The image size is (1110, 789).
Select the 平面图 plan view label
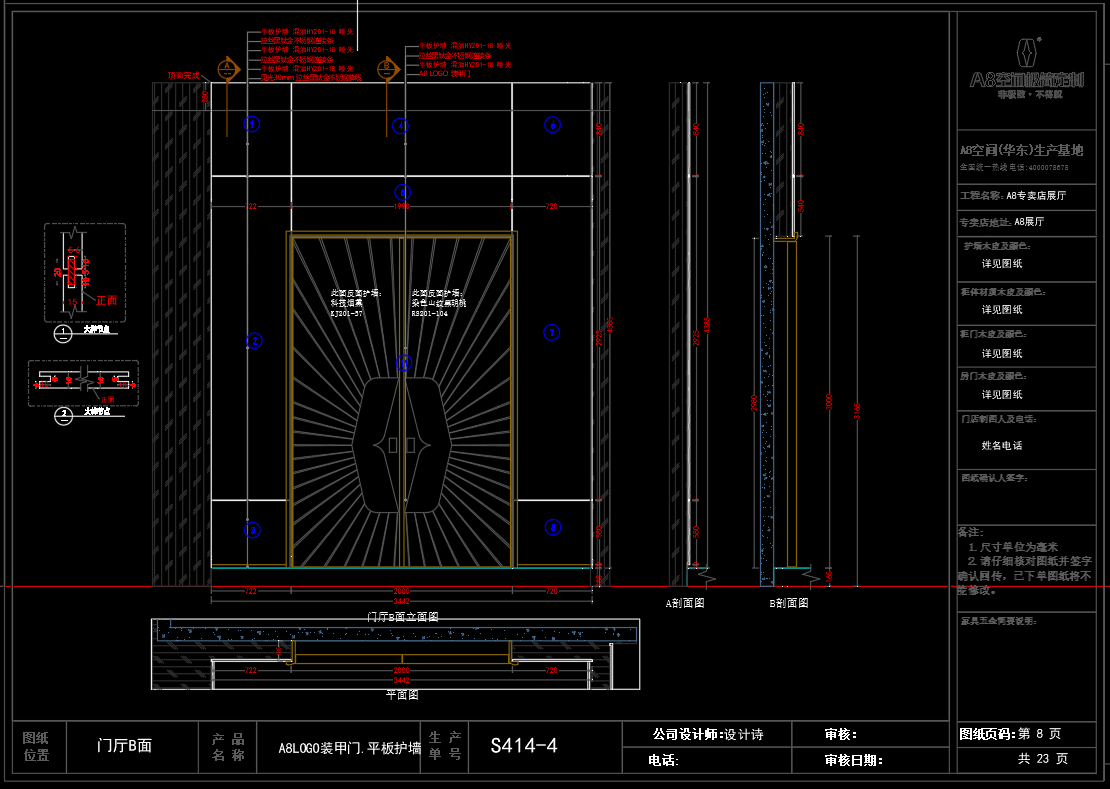coord(402,694)
